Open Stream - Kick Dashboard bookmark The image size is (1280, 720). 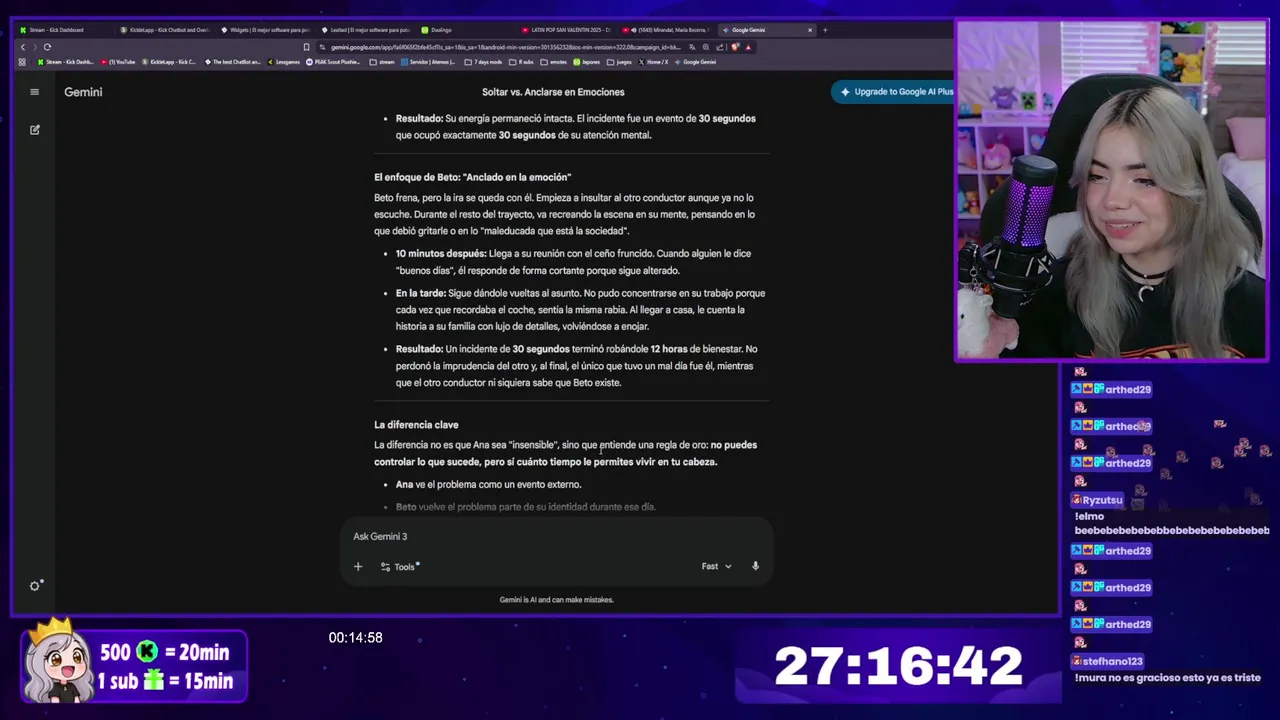tap(65, 62)
